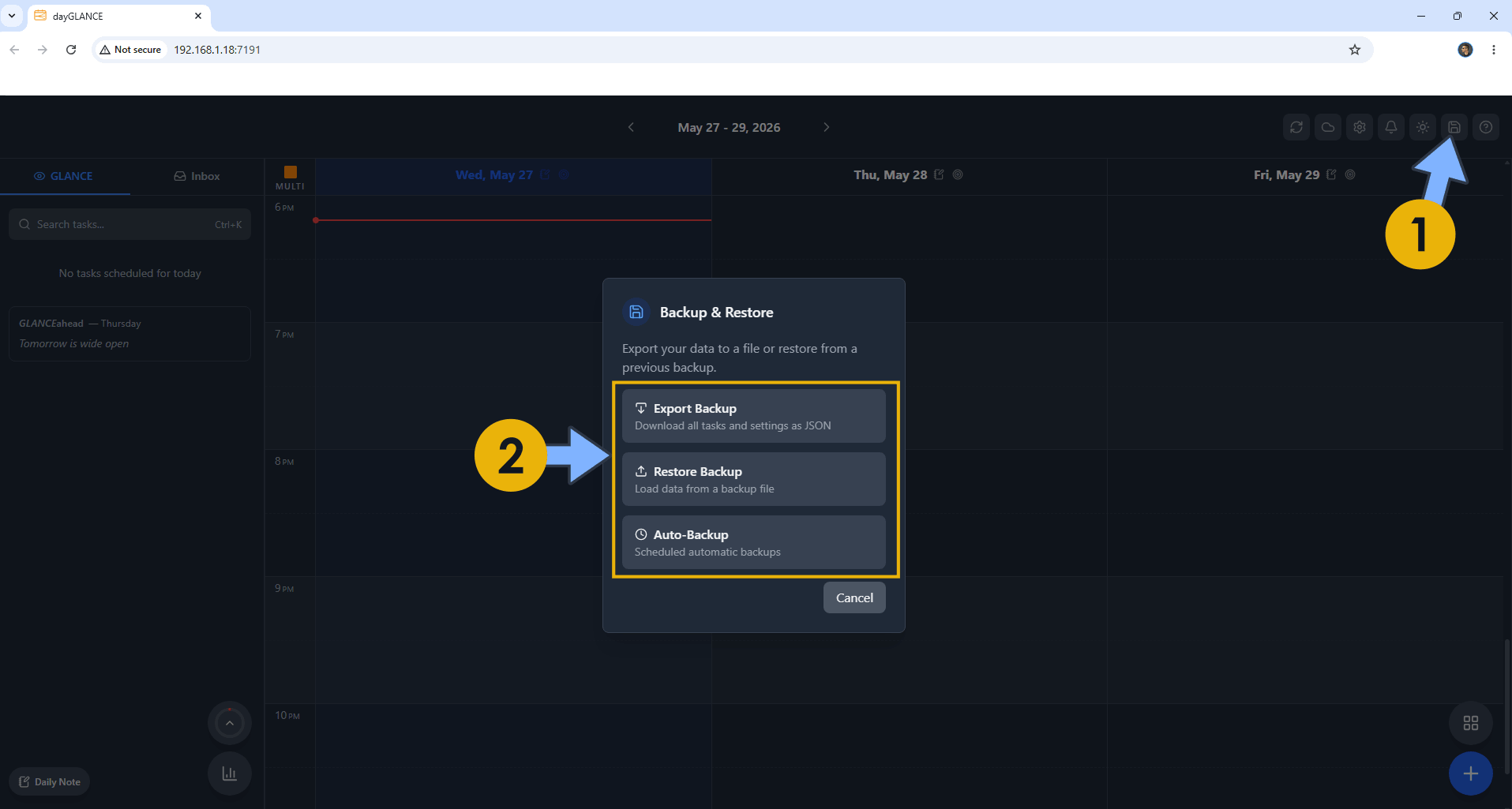The width and height of the screenshot is (1512, 809).
Task: Toggle the light/dark theme sun icon
Action: [x=1423, y=127]
